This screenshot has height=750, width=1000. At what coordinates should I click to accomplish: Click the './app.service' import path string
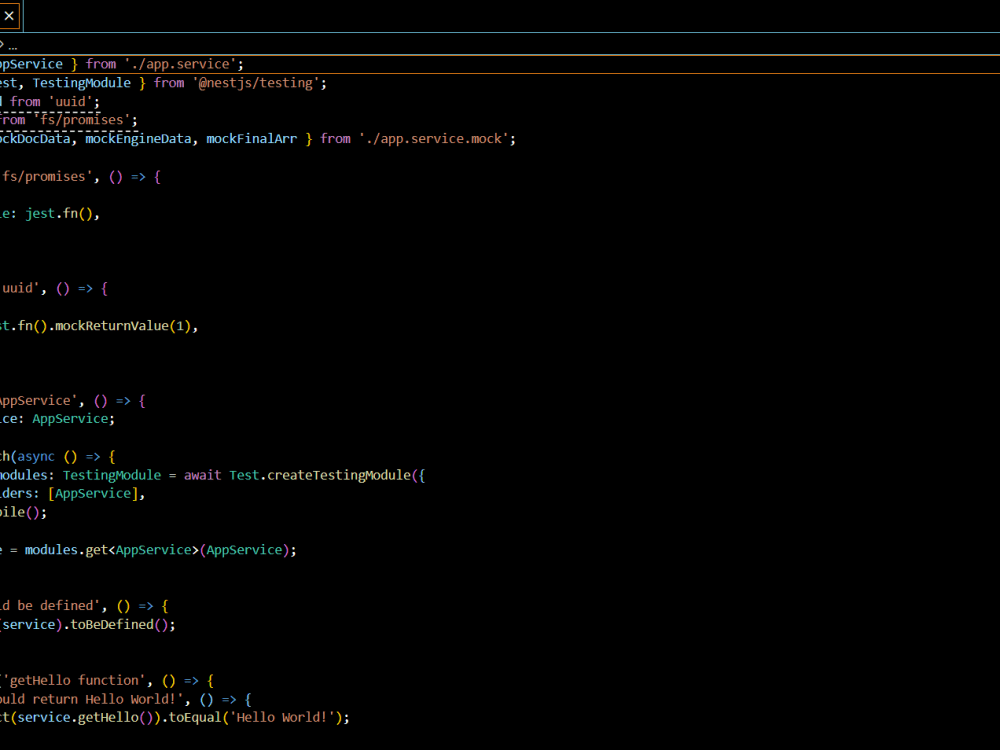pos(180,64)
